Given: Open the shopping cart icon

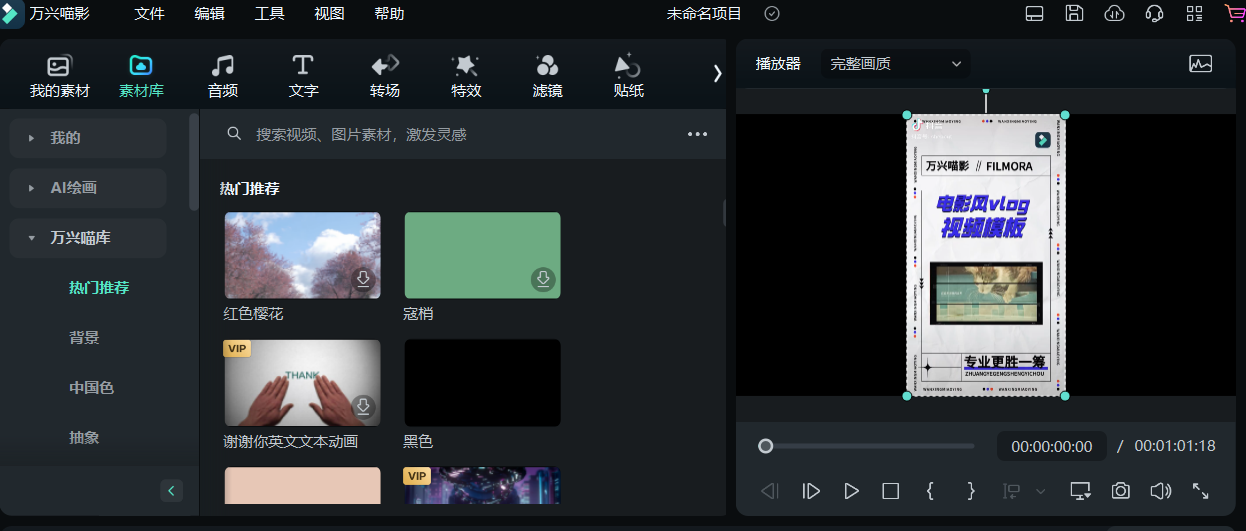Looking at the screenshot, I should point(1235,14).
